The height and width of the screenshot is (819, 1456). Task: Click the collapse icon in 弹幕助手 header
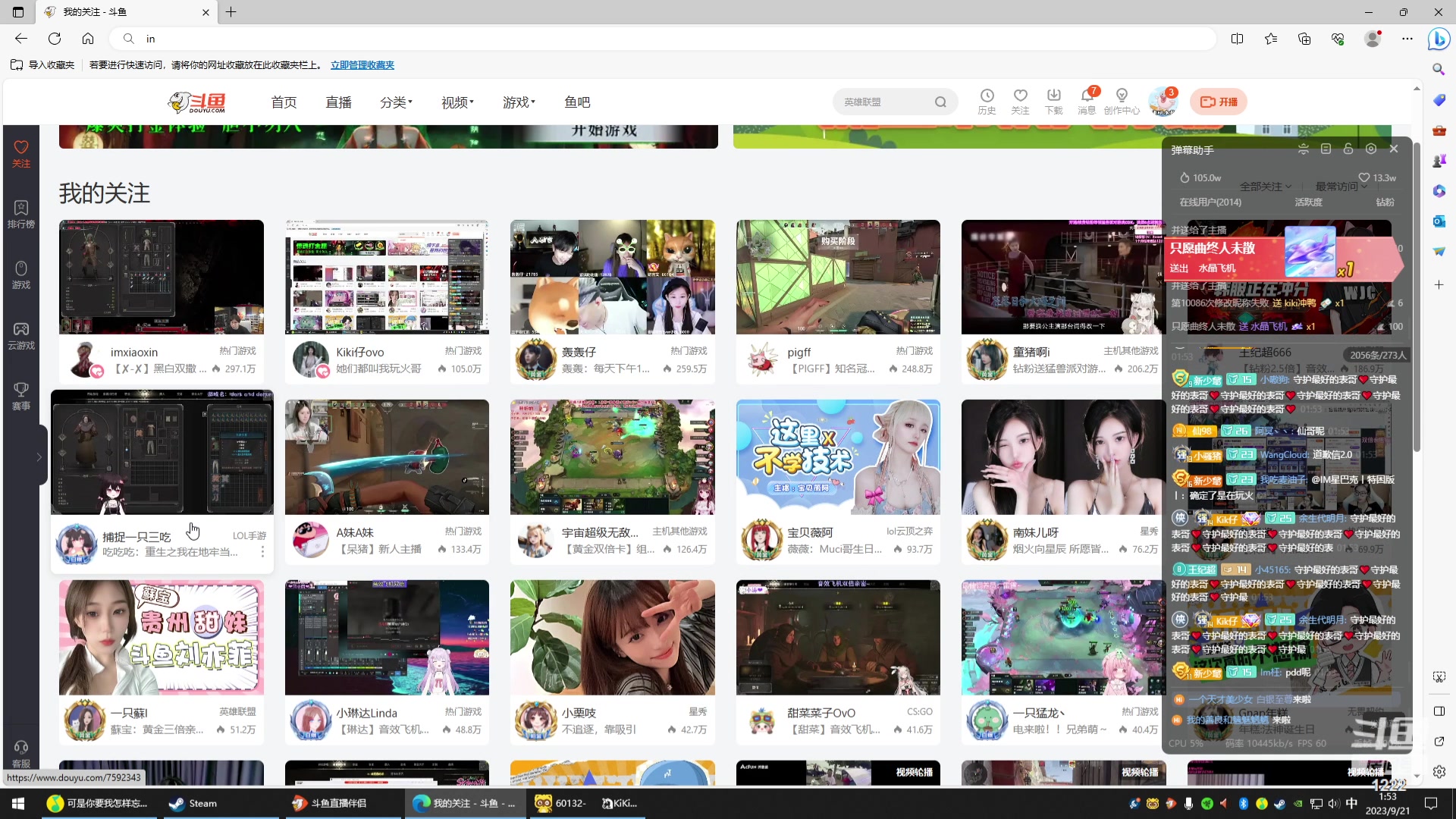pyautogui.click(x=1303, y=149)
